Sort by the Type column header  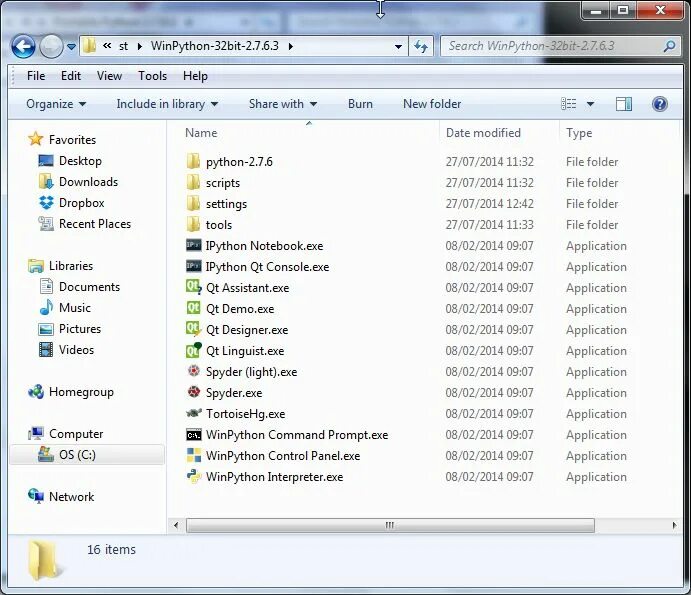579,133
